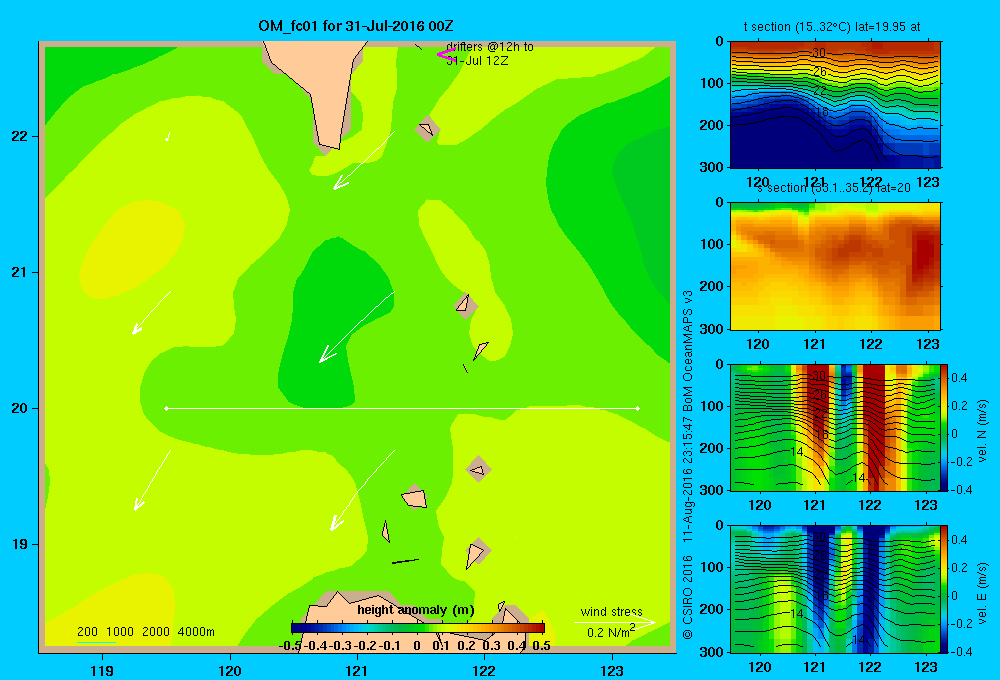Click the latitude "21" axis label on main map
The height and width of the screenshot is (680, 1000).
pyautogui.click(x=20, y=272)
